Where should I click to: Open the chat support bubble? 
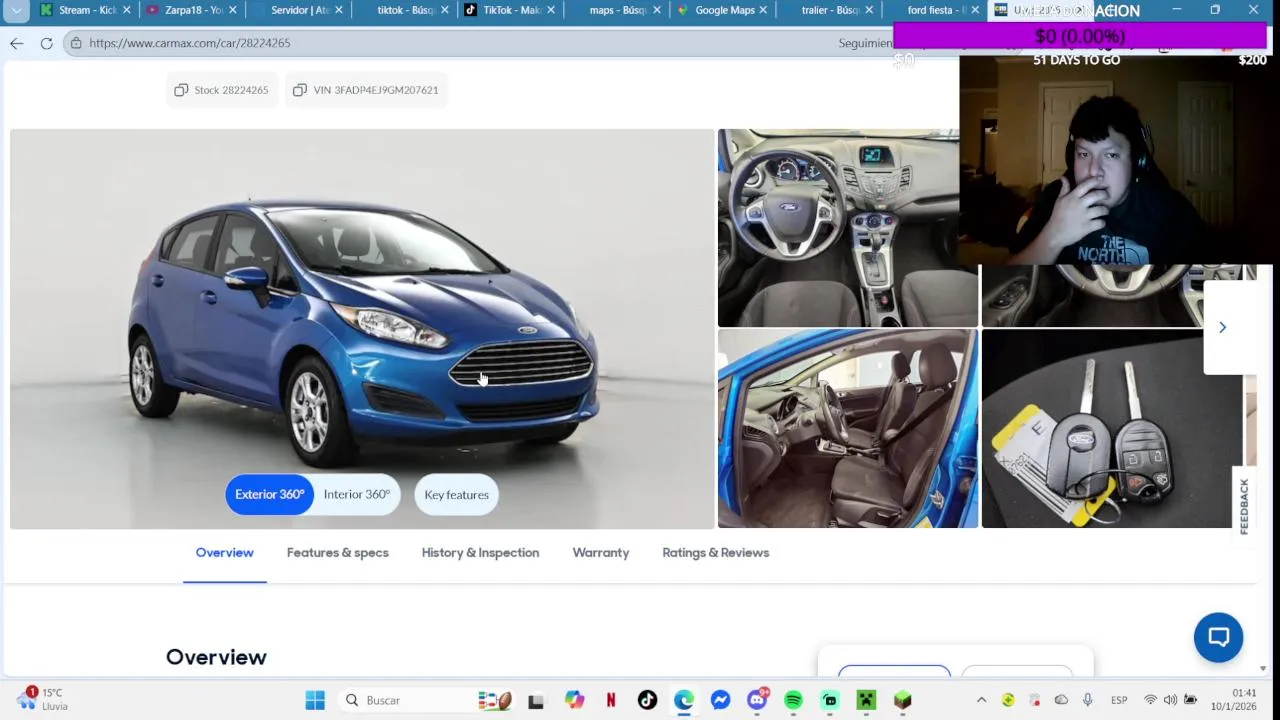(x=1218, y=637)
